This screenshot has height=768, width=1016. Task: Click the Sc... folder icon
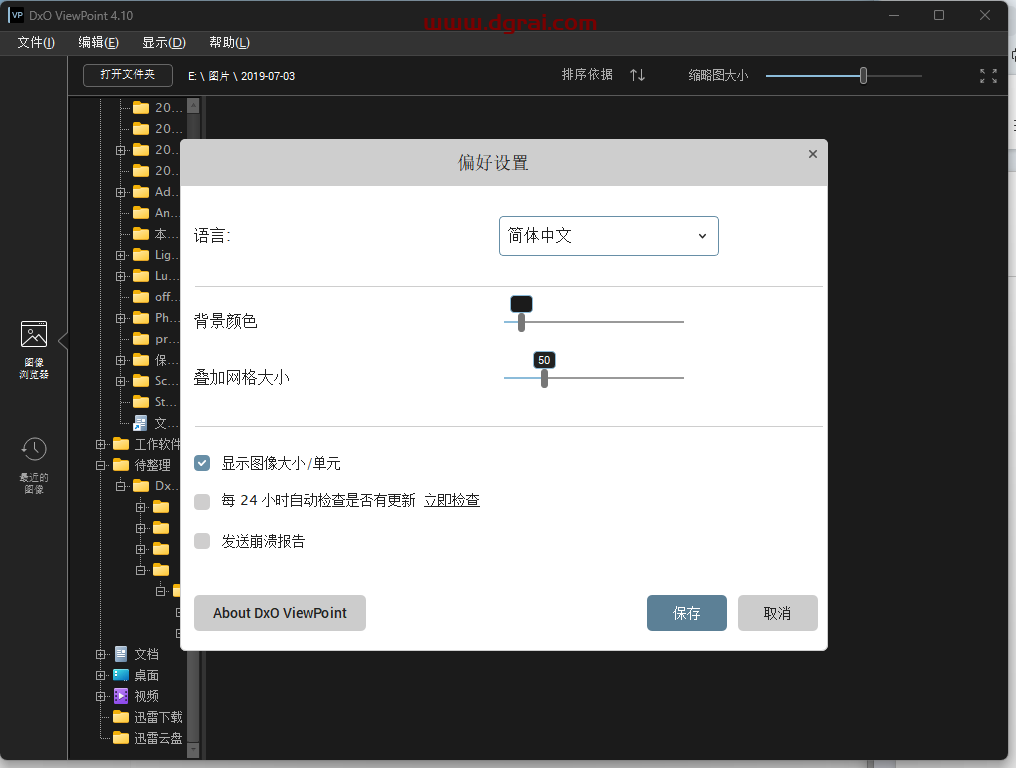[x=141, y=381]
